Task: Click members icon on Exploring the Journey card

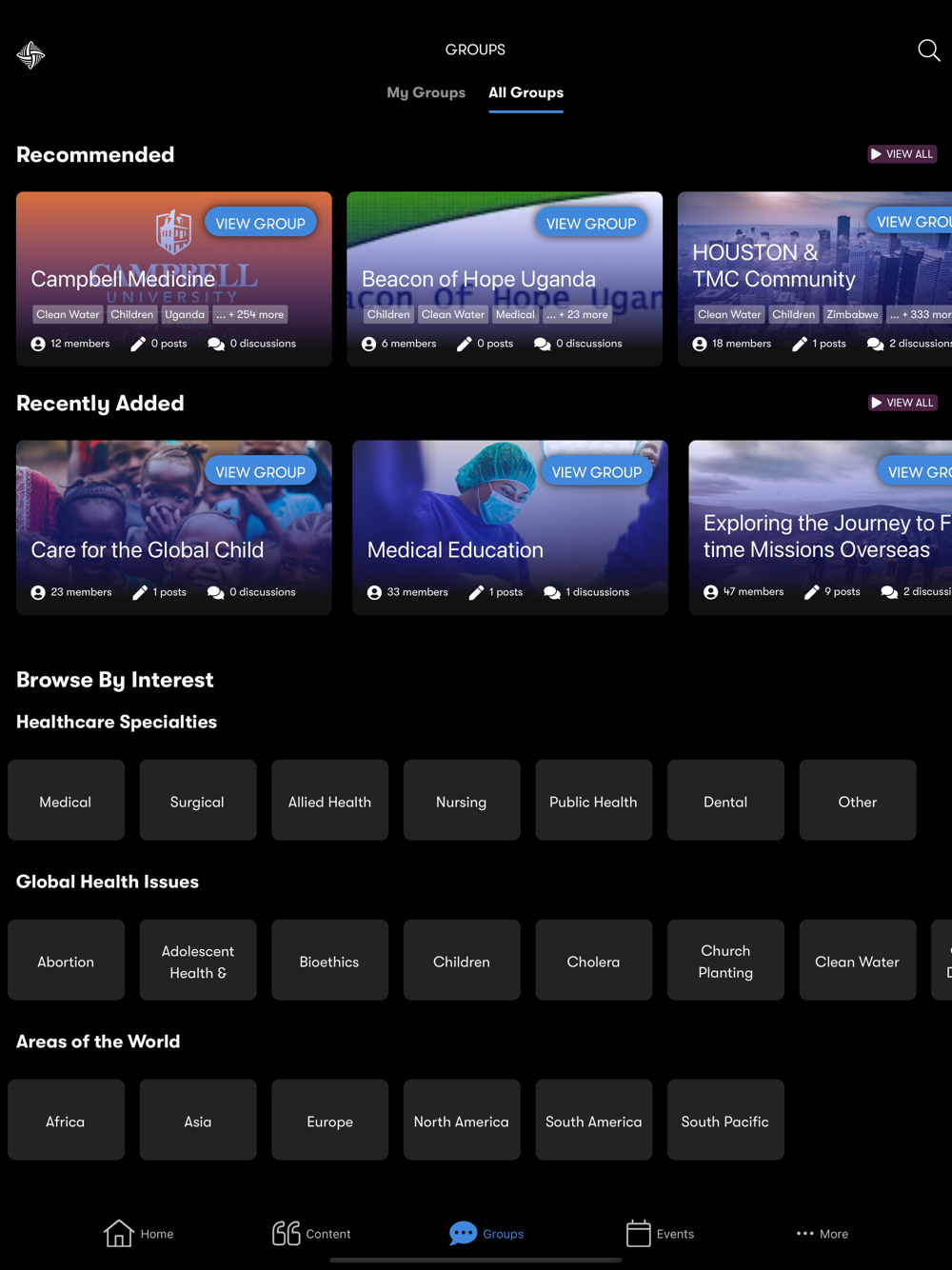Action: [x=710, y=592]
